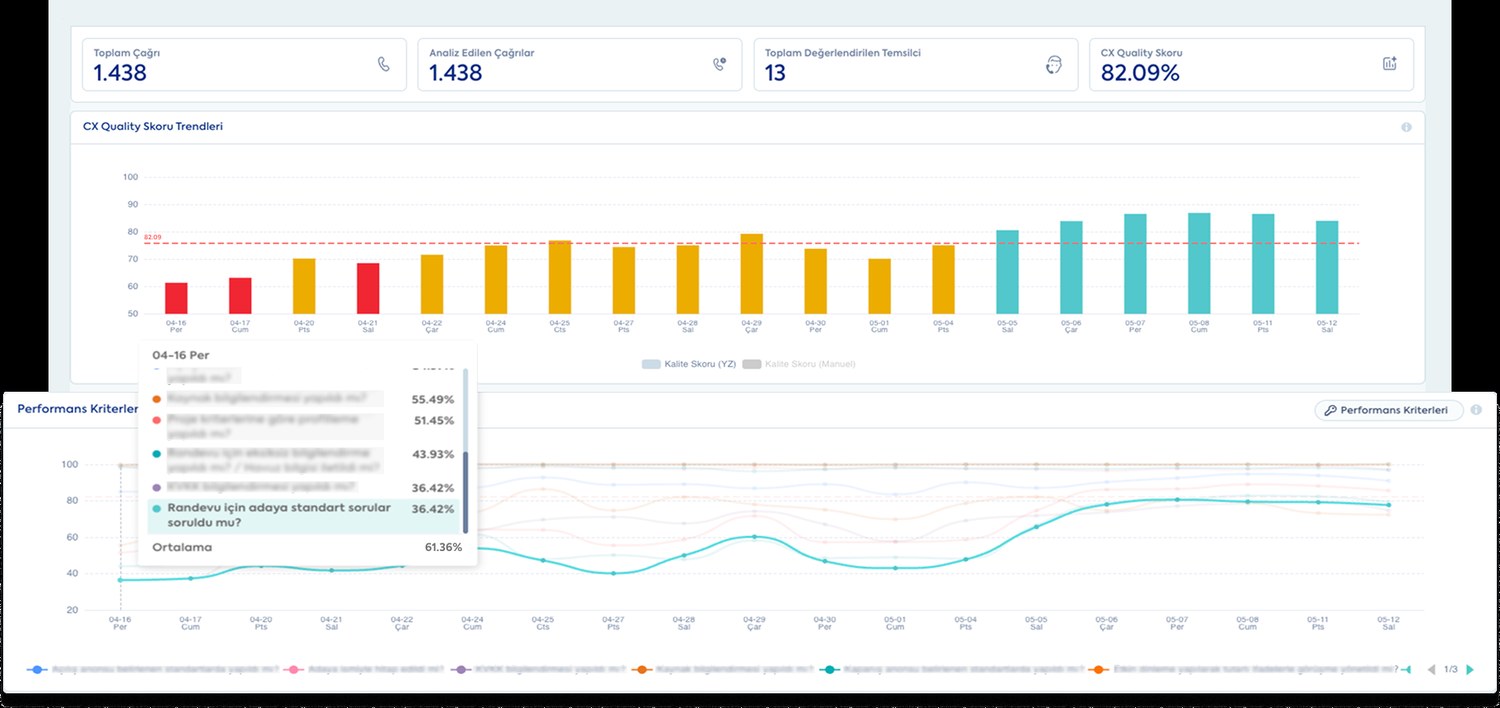Screen dimensions: 1500x708
Task: Go to previous legend page arrow
Action: [x=1430, y=669]
